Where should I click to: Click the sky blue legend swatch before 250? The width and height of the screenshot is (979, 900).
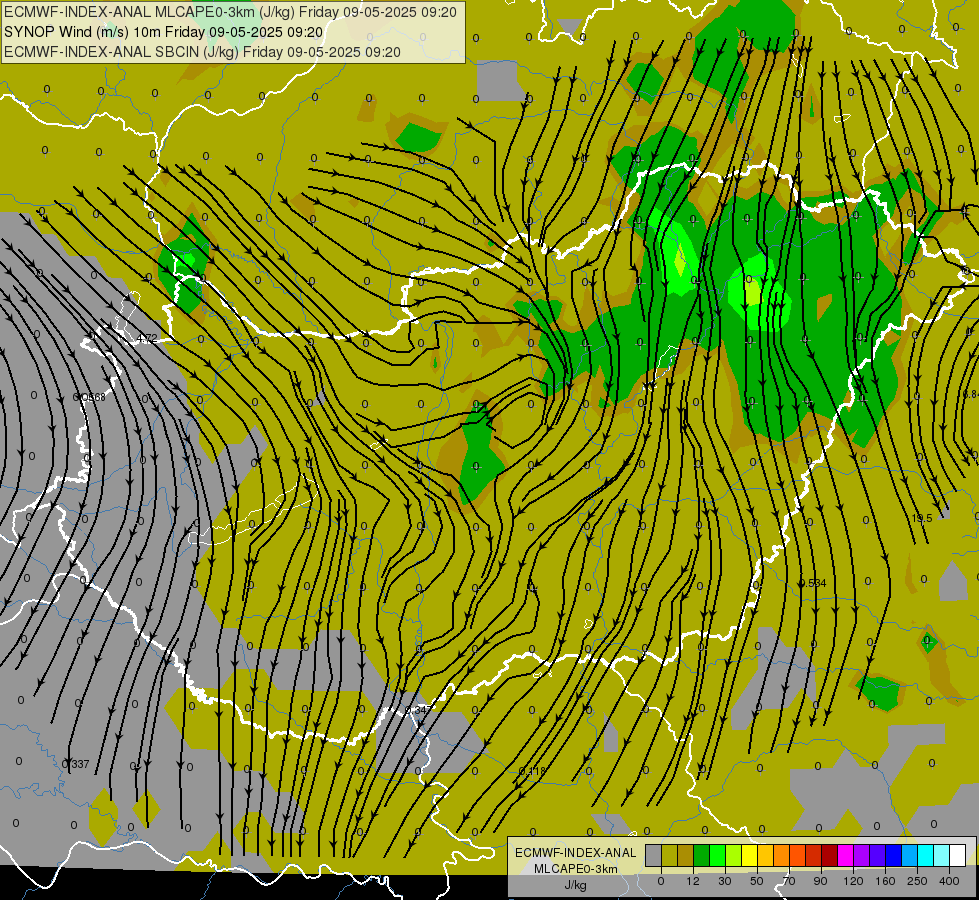tap(910, 856)
